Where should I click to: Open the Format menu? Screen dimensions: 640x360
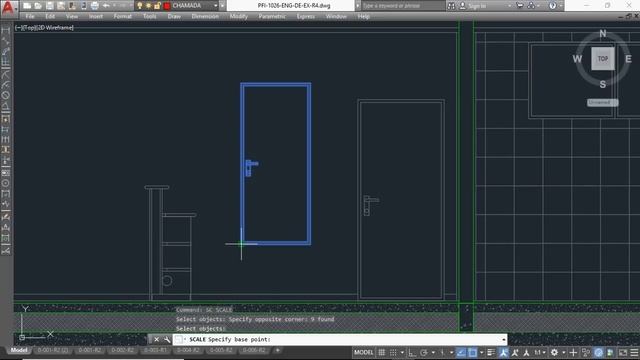[122, 16]
